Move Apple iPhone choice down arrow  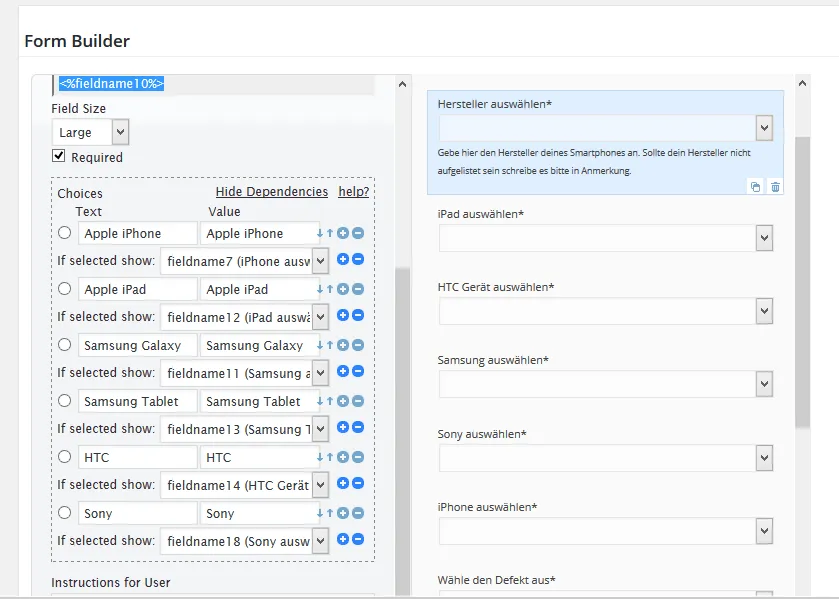pos(320,233)
